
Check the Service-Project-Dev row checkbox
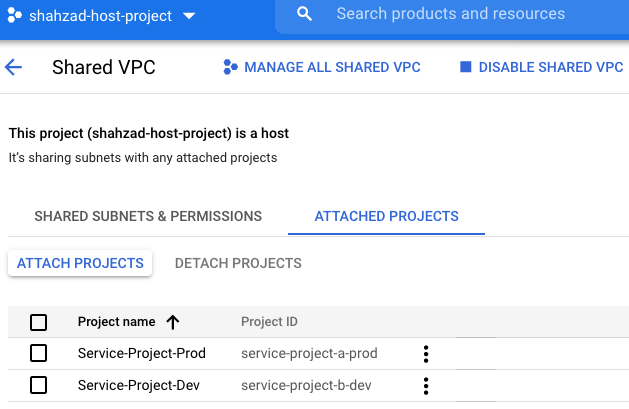click(39, 385)
